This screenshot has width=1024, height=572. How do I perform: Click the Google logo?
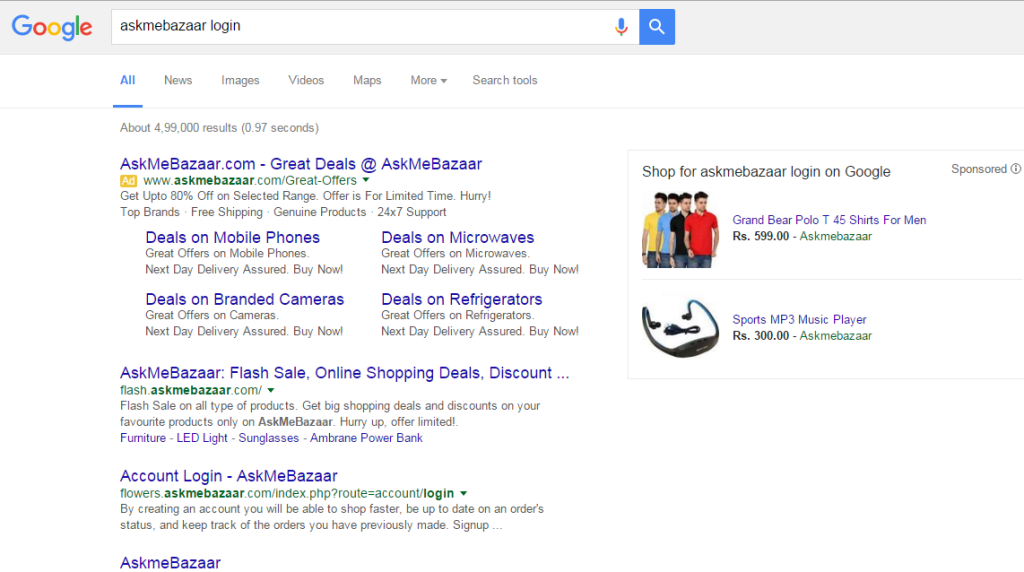click(x=52, y=27)
